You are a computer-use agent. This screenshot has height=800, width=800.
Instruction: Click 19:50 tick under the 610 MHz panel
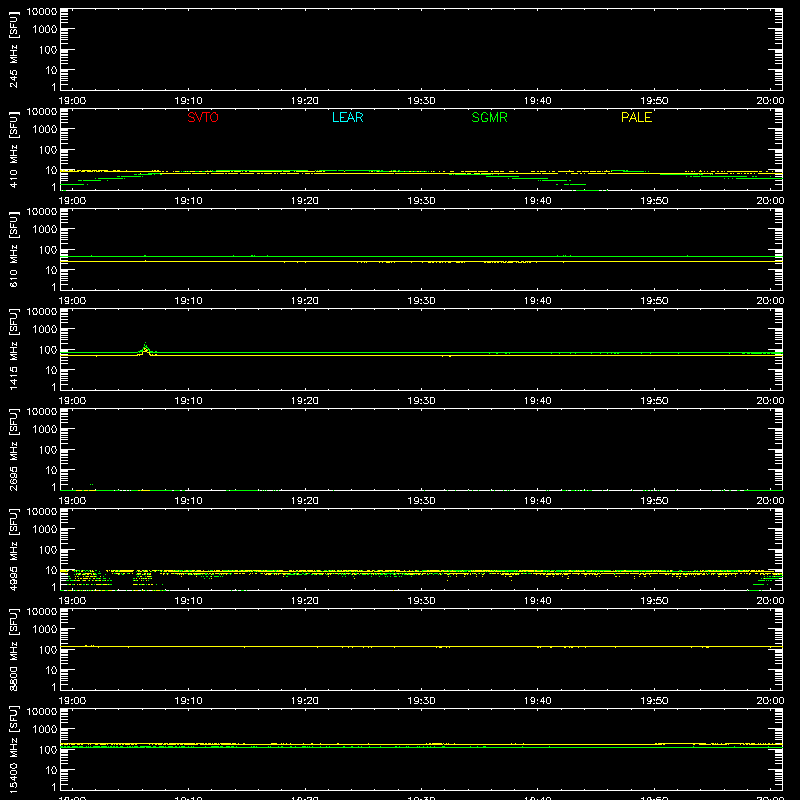coord(654,301)
